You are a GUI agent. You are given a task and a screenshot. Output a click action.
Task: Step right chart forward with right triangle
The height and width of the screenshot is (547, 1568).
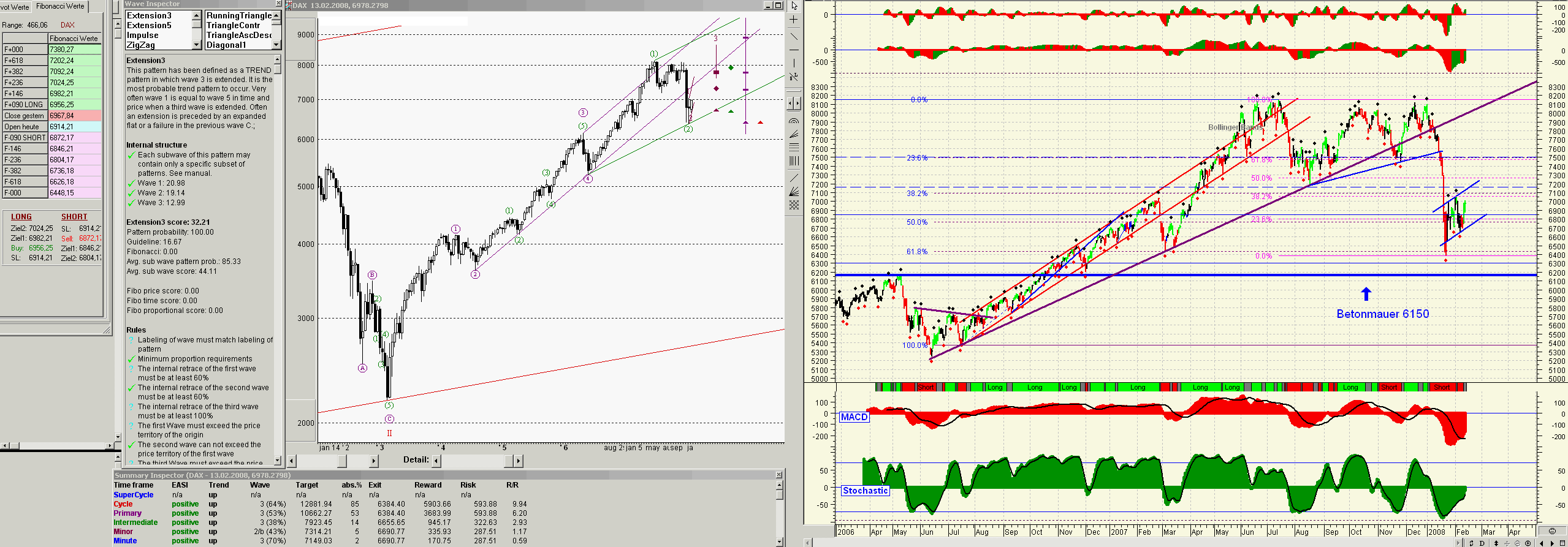1553,543
